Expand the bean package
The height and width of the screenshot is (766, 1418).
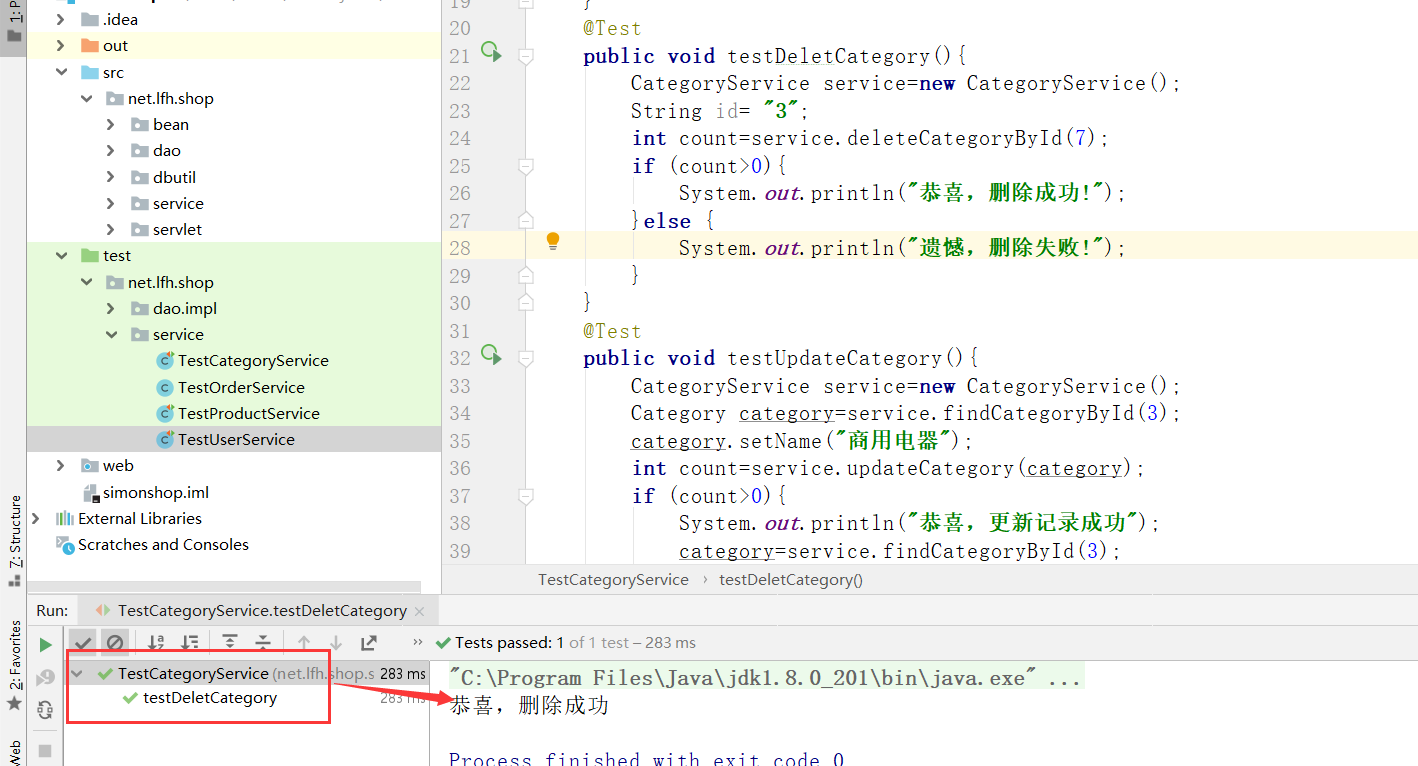pos(110,124)
